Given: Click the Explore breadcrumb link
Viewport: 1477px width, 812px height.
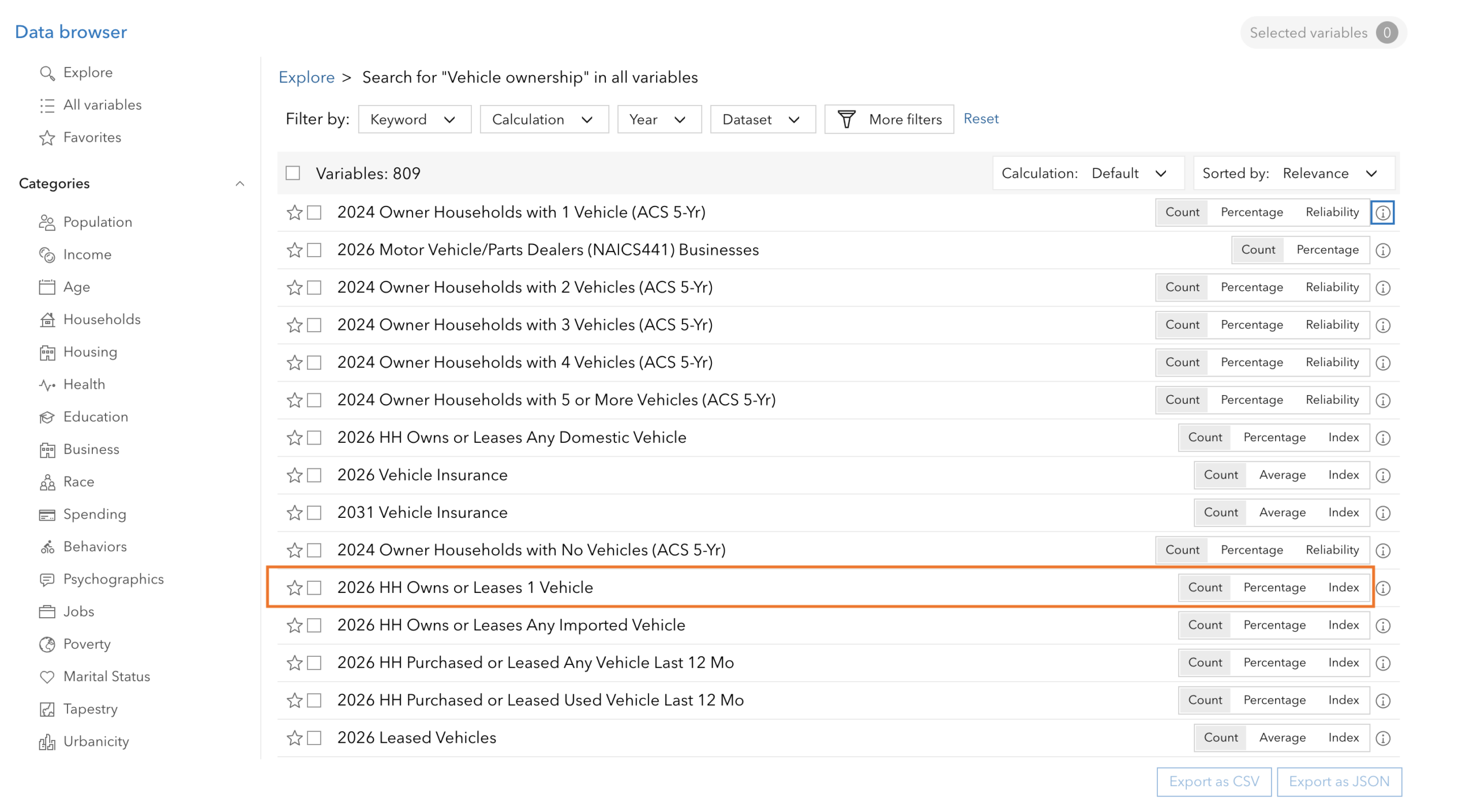Looking at the screenshot, I should click(306, 77).
